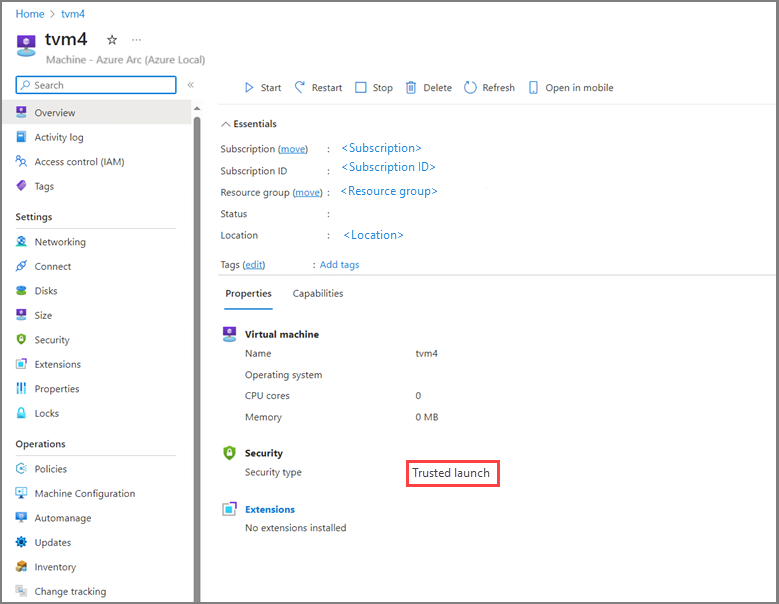The width and height of the screenshot is (779, 604).
Task: Click the Security shield icon in sidebar
Action: [x=21, y=339]
